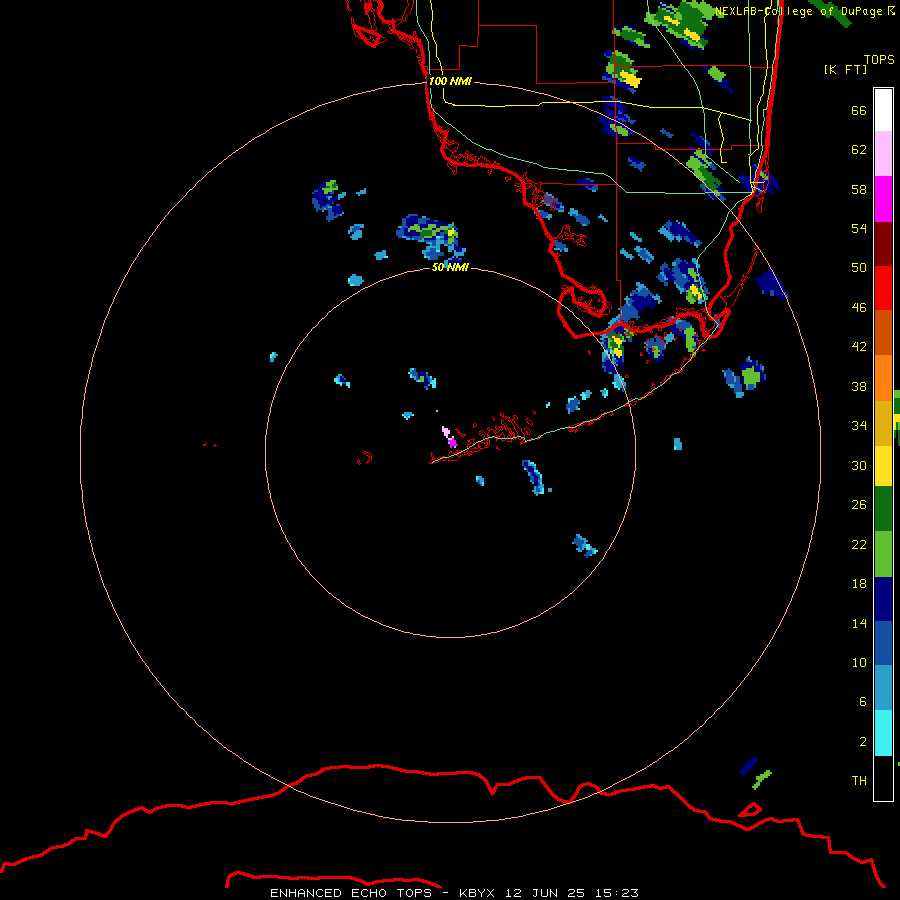Click the 100 NMI range ring label
The width and height of the screenshot is (900, 900).
point(450,81)
